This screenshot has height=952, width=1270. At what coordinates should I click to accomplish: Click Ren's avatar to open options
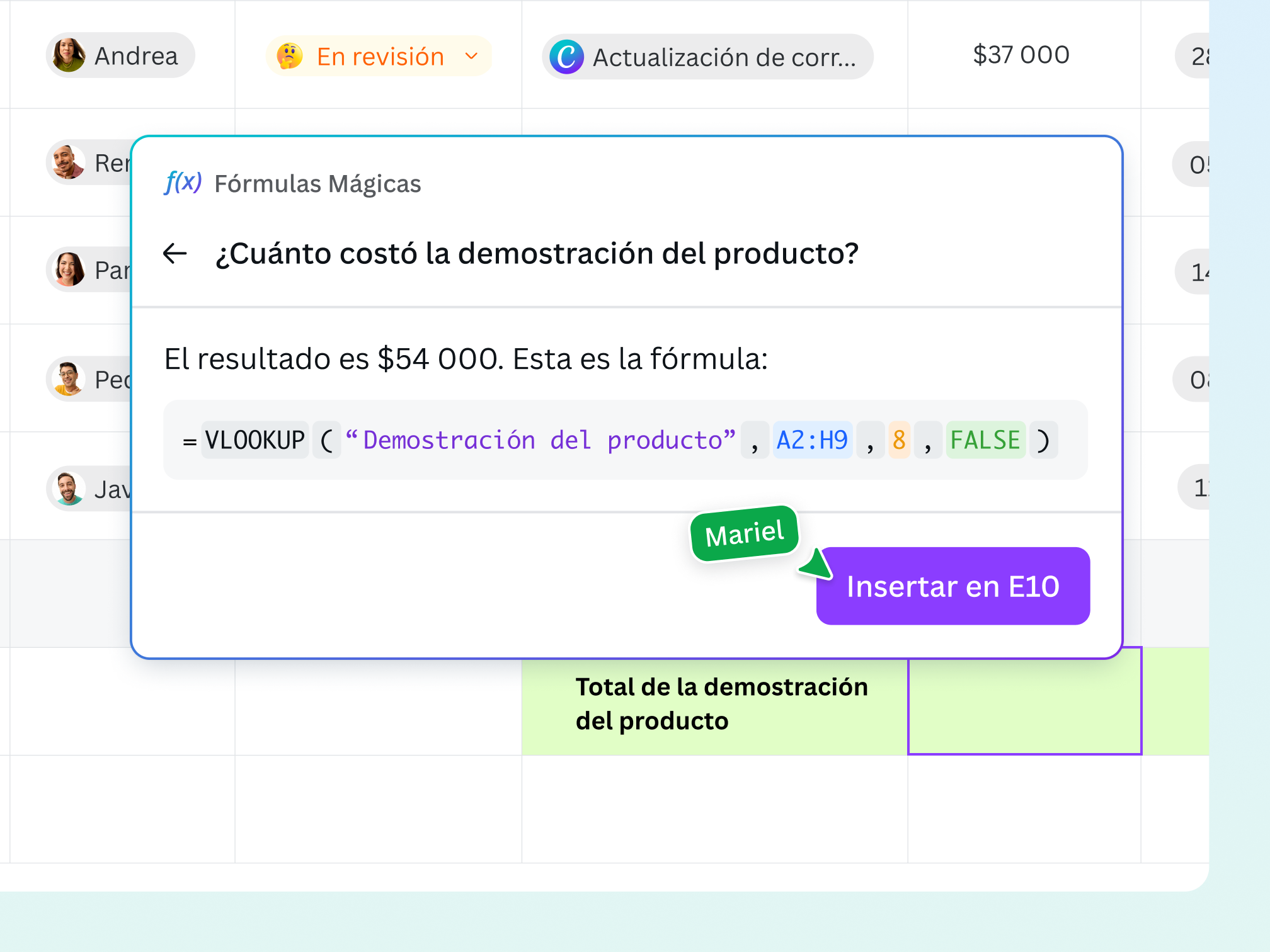point(67,162)
